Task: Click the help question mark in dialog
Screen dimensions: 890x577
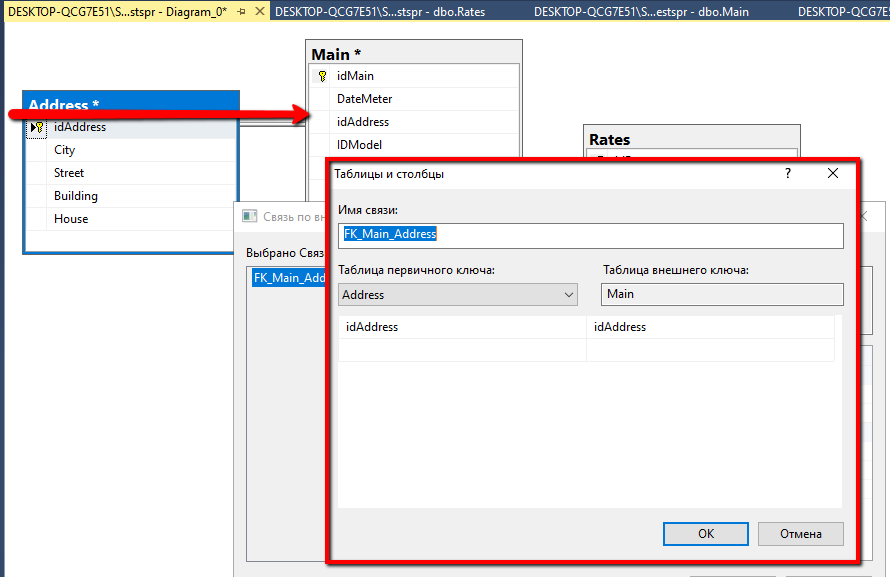Action: [788, 173]
